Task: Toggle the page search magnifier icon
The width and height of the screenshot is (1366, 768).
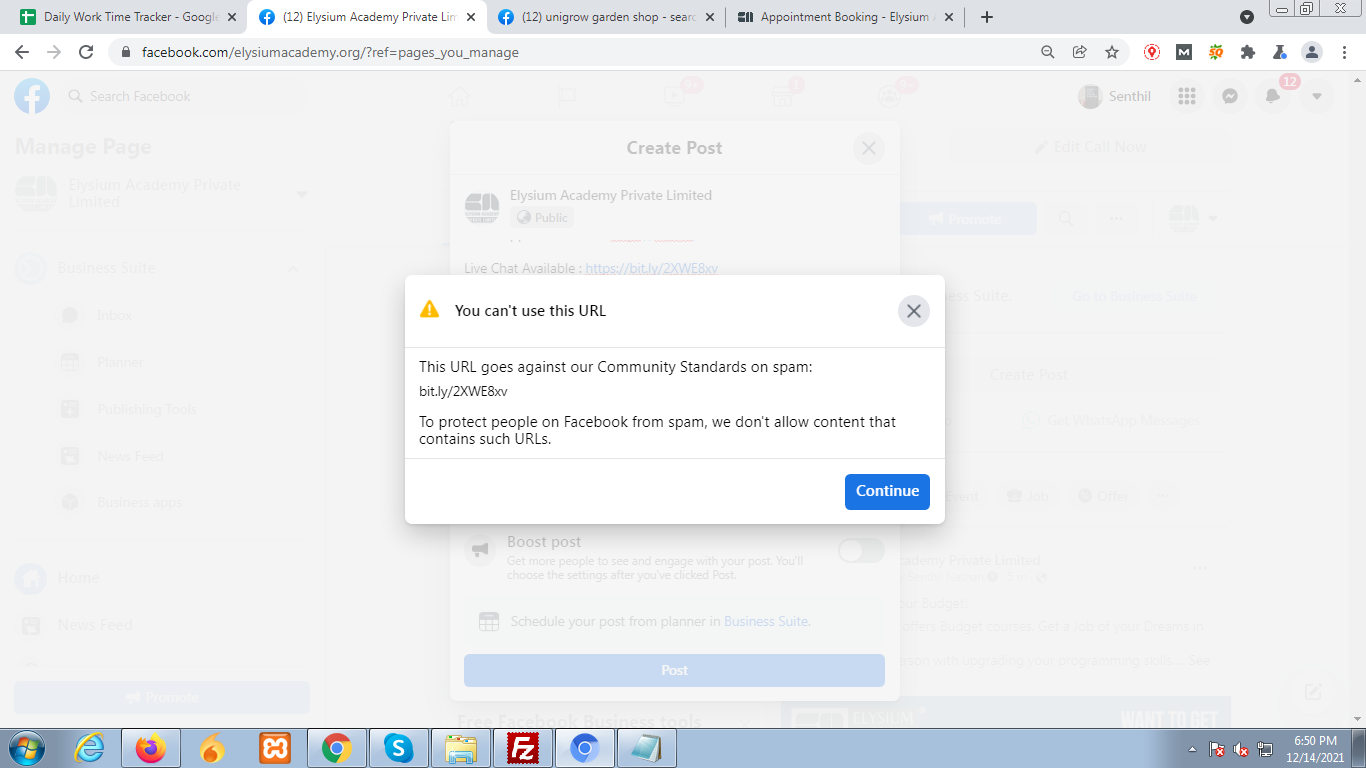Action: 1065,218
